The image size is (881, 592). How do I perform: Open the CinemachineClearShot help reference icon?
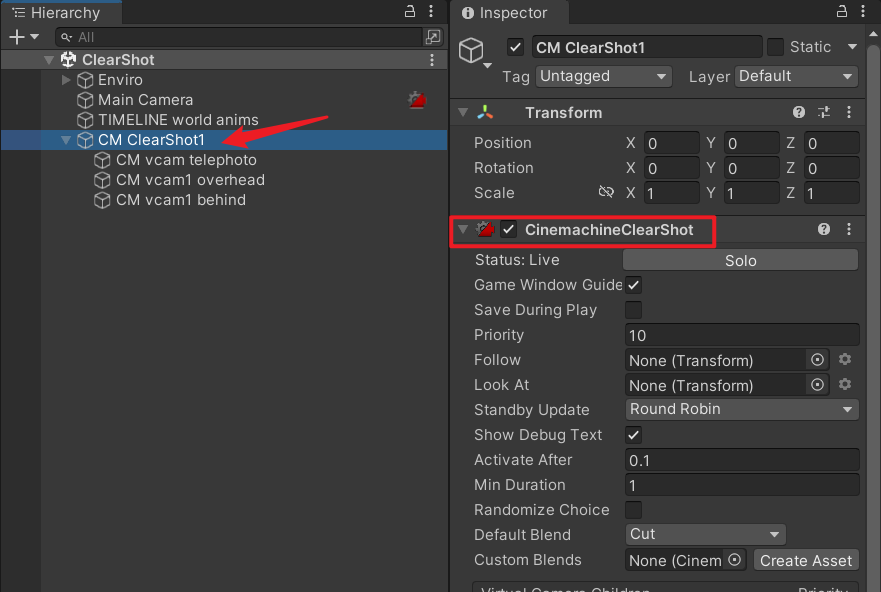click(824, 229)
